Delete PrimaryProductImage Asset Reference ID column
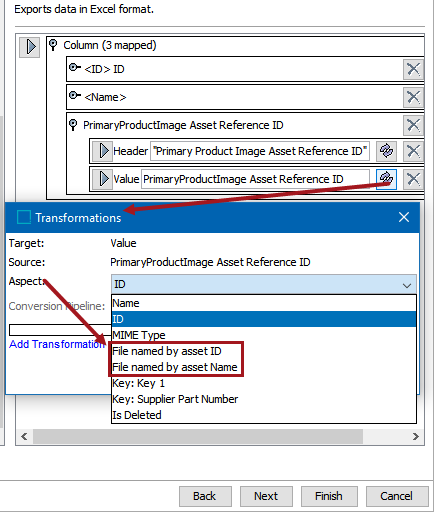The width and height of the screenshot is (434, 512). point(413,125)
